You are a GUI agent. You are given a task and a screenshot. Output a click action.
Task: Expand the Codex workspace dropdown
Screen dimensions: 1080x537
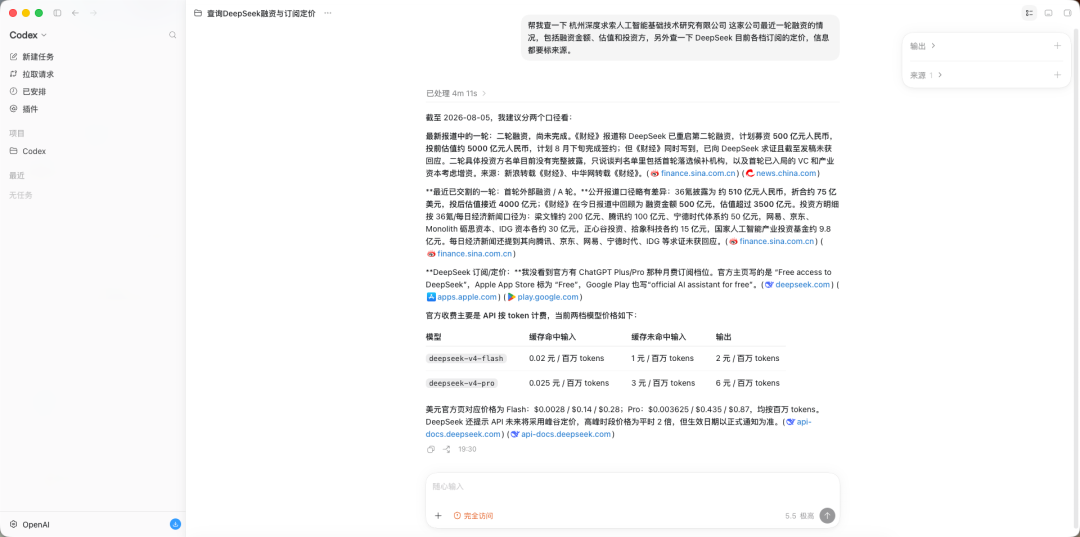pyautogui.click(x=28, y=35)
